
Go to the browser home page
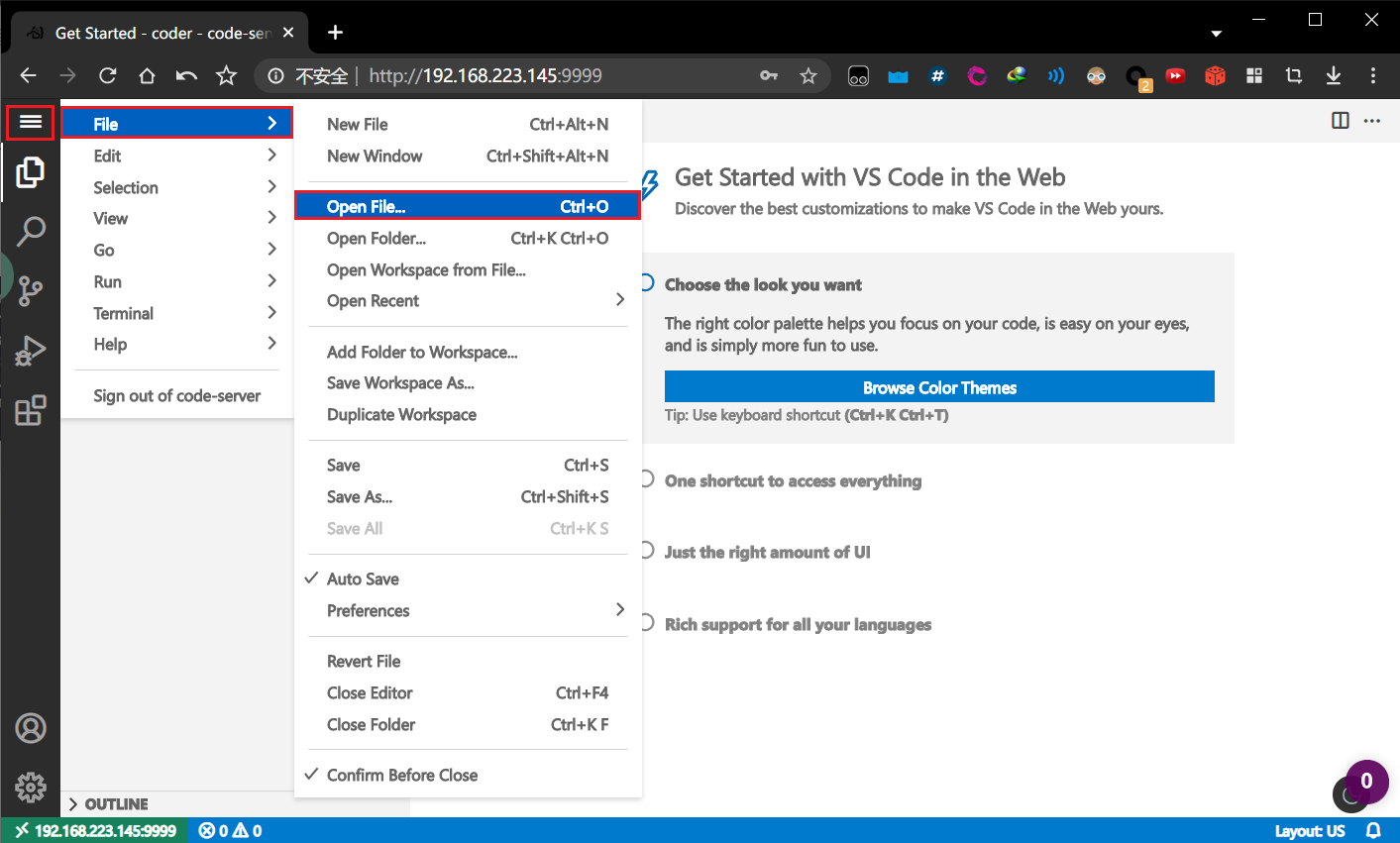pyautogui.click(x=147, y=75)
